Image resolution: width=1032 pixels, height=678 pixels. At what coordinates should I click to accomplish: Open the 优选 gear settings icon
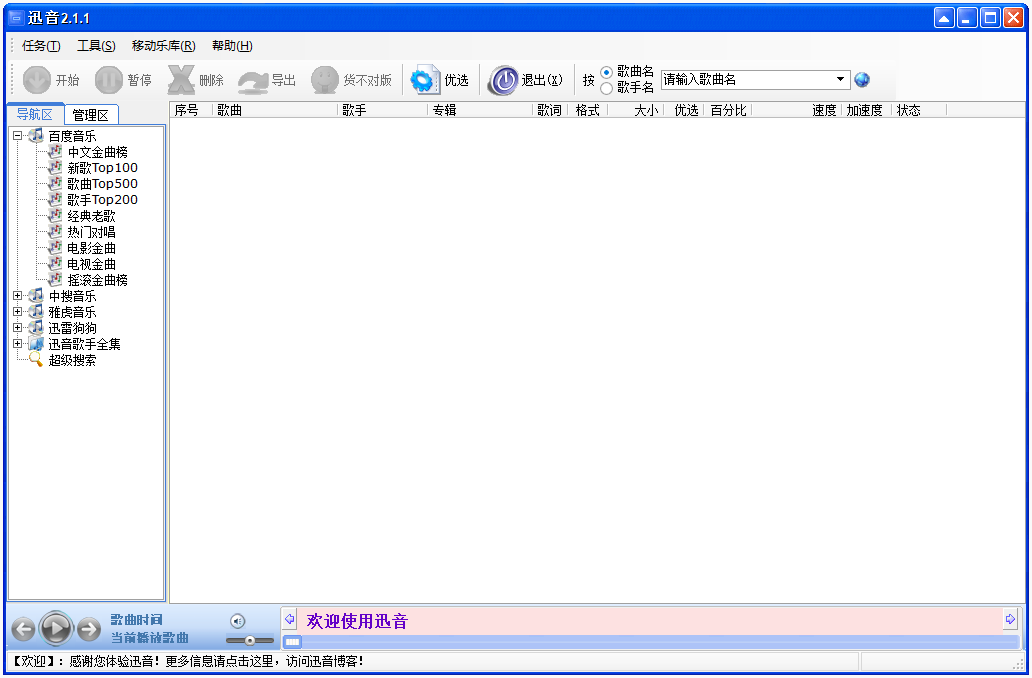(x=425, y=80)
